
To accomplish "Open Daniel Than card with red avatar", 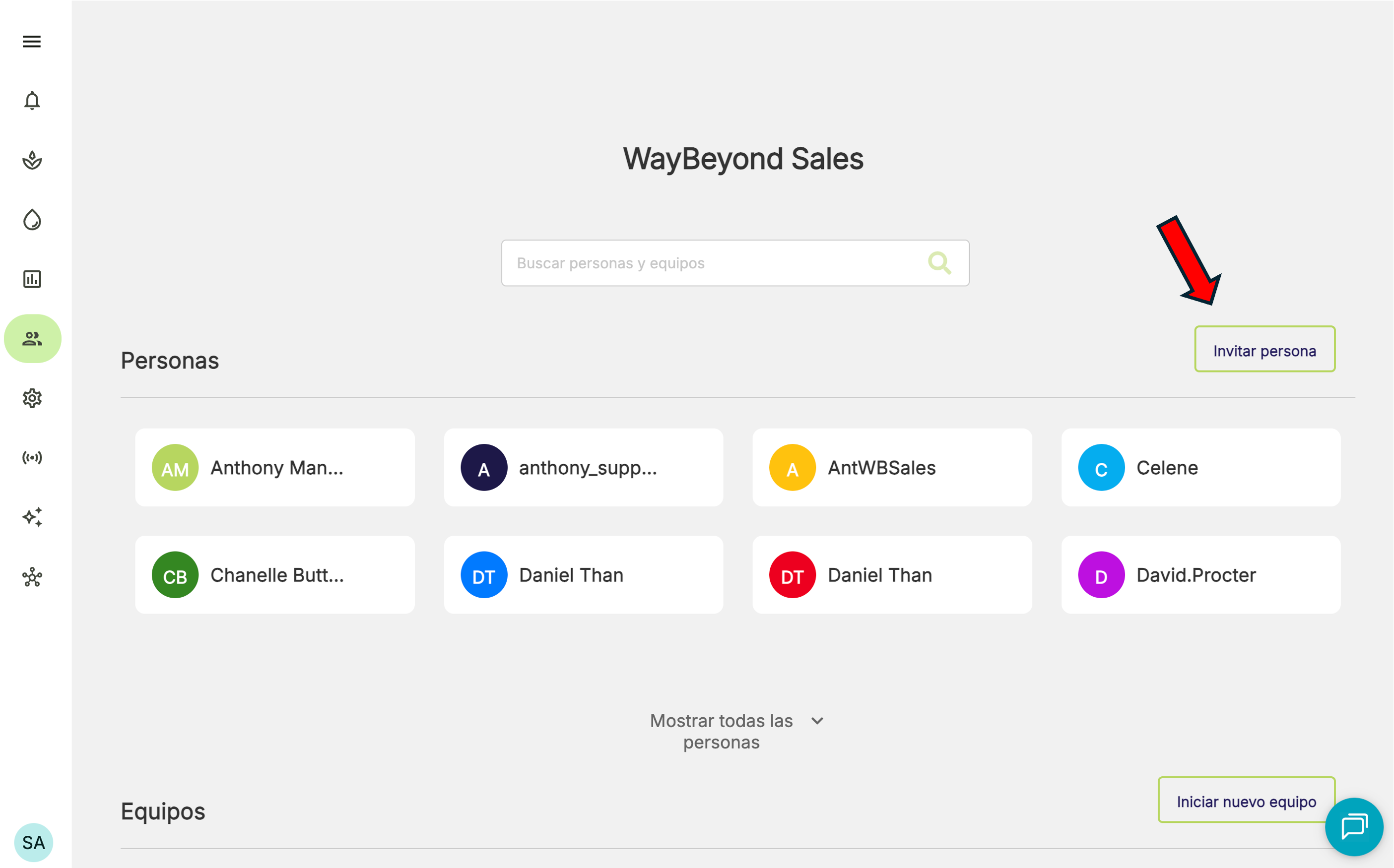I will click(892, 575).
